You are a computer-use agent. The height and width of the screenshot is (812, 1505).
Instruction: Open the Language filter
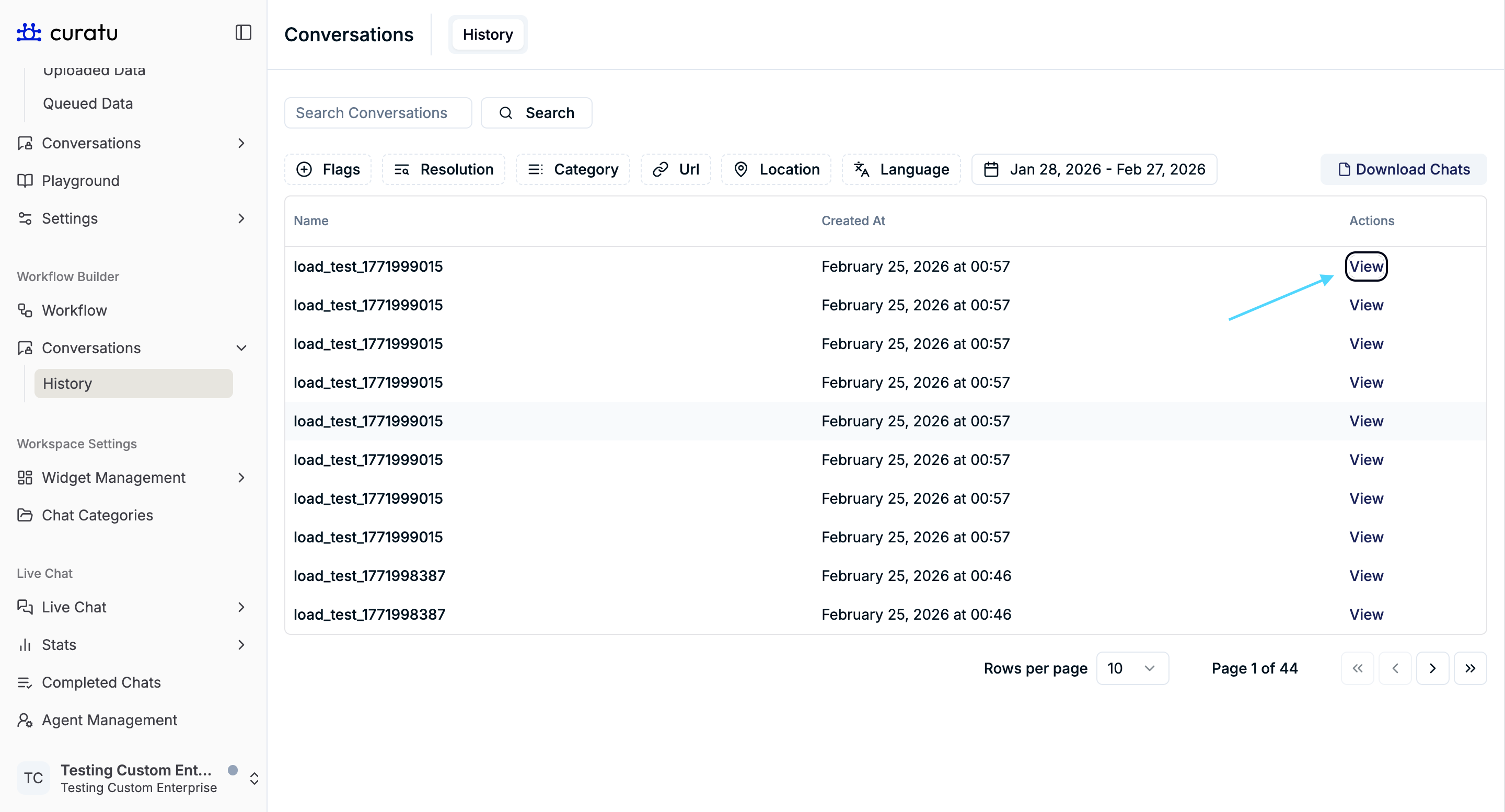(x=901, y=169)
